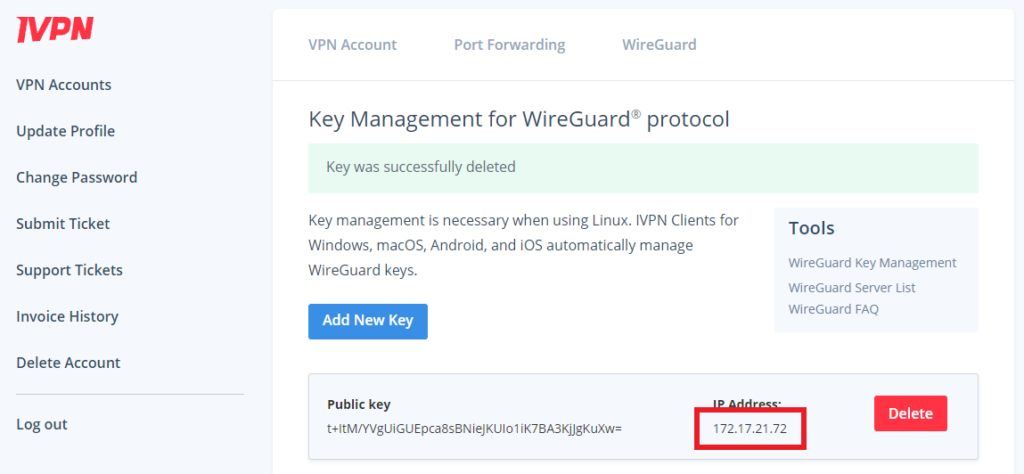Viewport: 1024px width, 474px height.
Task: Open Change Password page
Action: 76,178
